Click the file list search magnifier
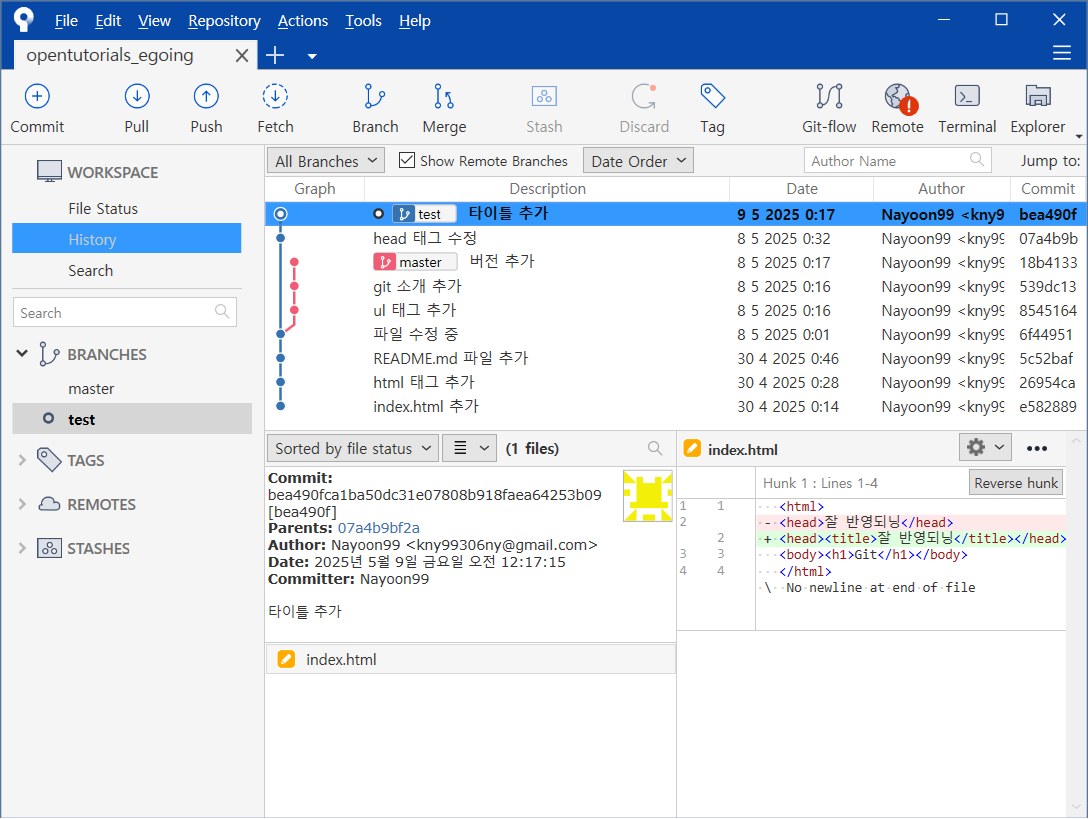This screenshot has width=1088, height=819. coord(655,448)
